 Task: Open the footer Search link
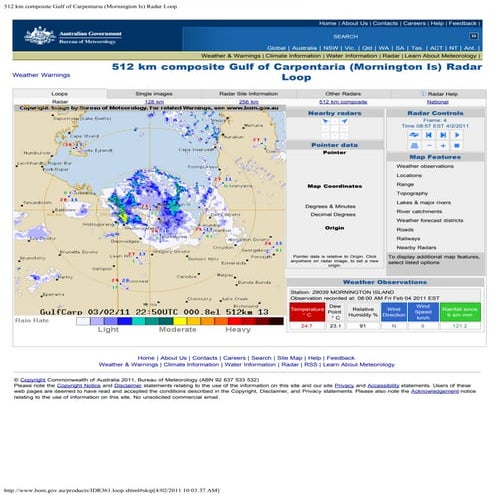[261, 358]
